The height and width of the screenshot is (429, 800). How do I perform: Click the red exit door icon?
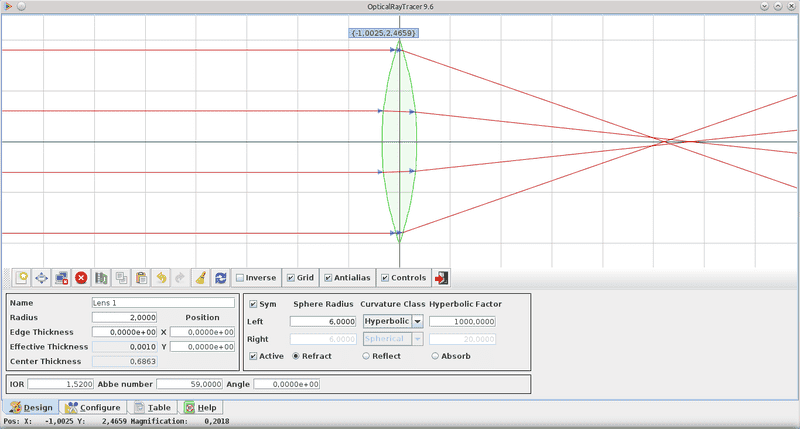(442, 278)
